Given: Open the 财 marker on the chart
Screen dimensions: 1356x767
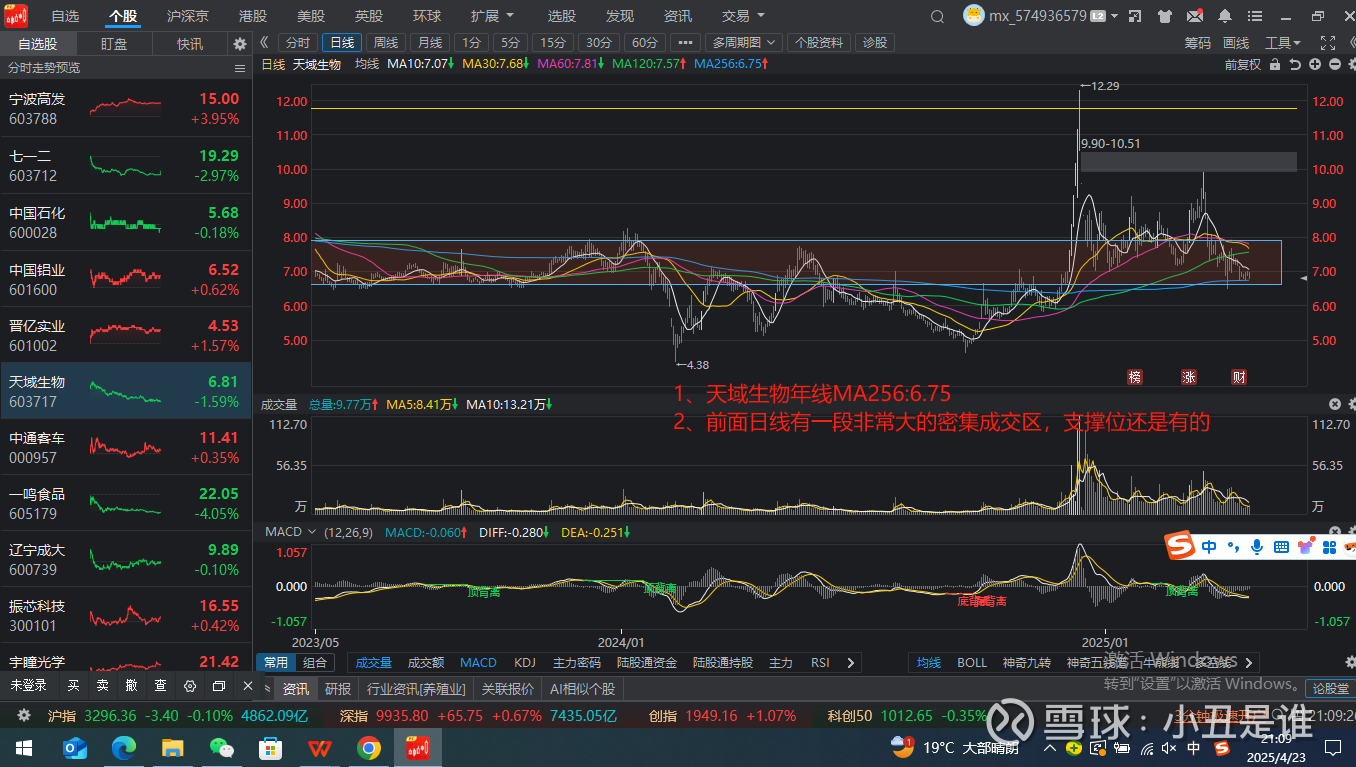Looking at the screenshot, I should click(x=1239, y=377).
